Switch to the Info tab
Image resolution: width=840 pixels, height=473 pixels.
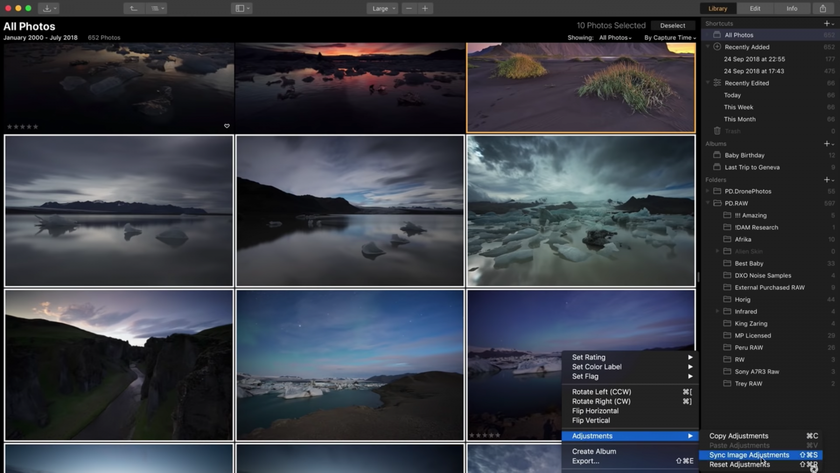pos(792,8)
